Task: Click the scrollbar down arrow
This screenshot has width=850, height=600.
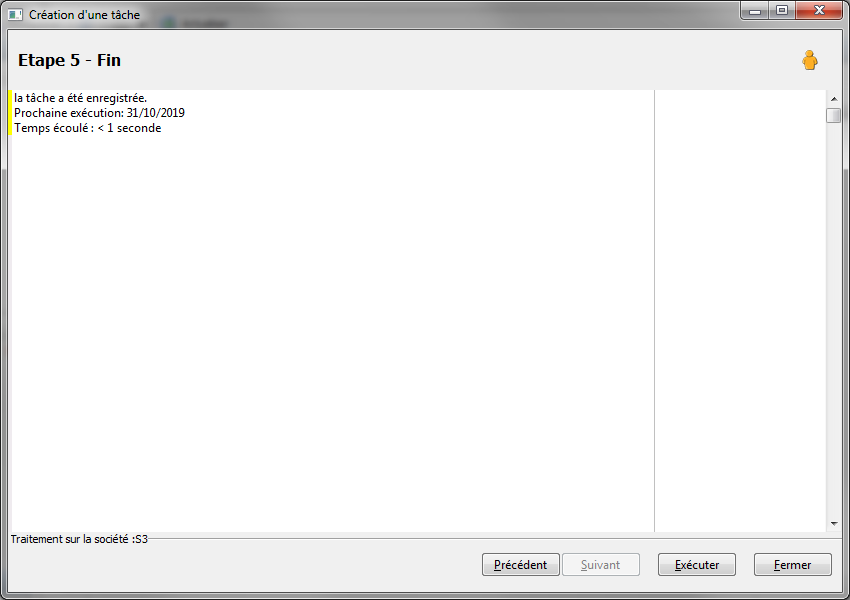Action: 834,524
